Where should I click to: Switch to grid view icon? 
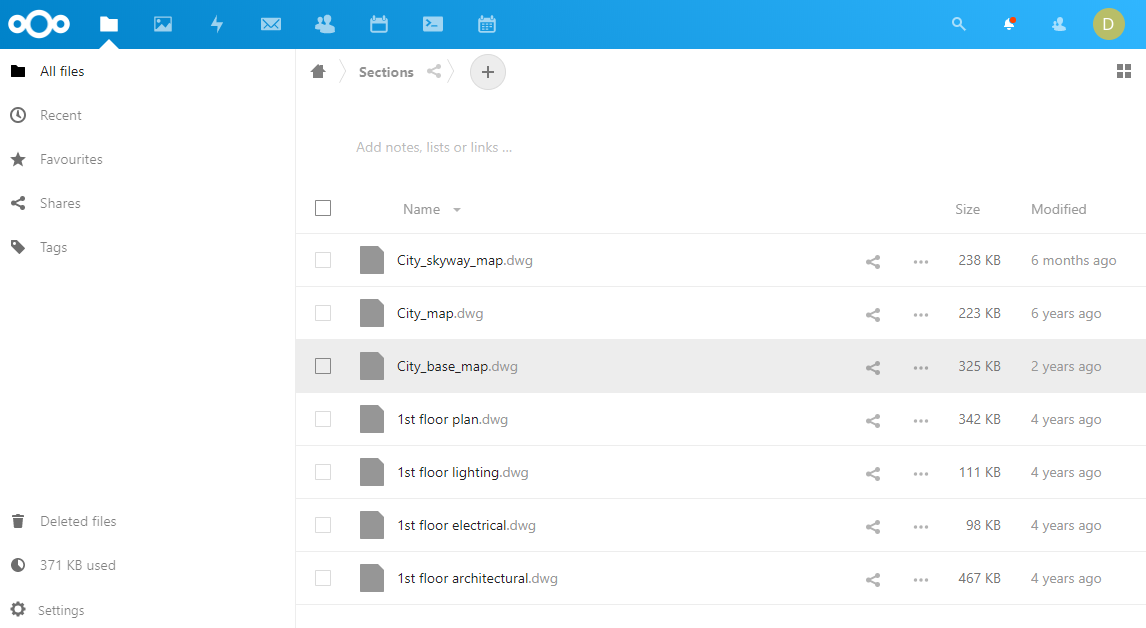[1124, 71]
